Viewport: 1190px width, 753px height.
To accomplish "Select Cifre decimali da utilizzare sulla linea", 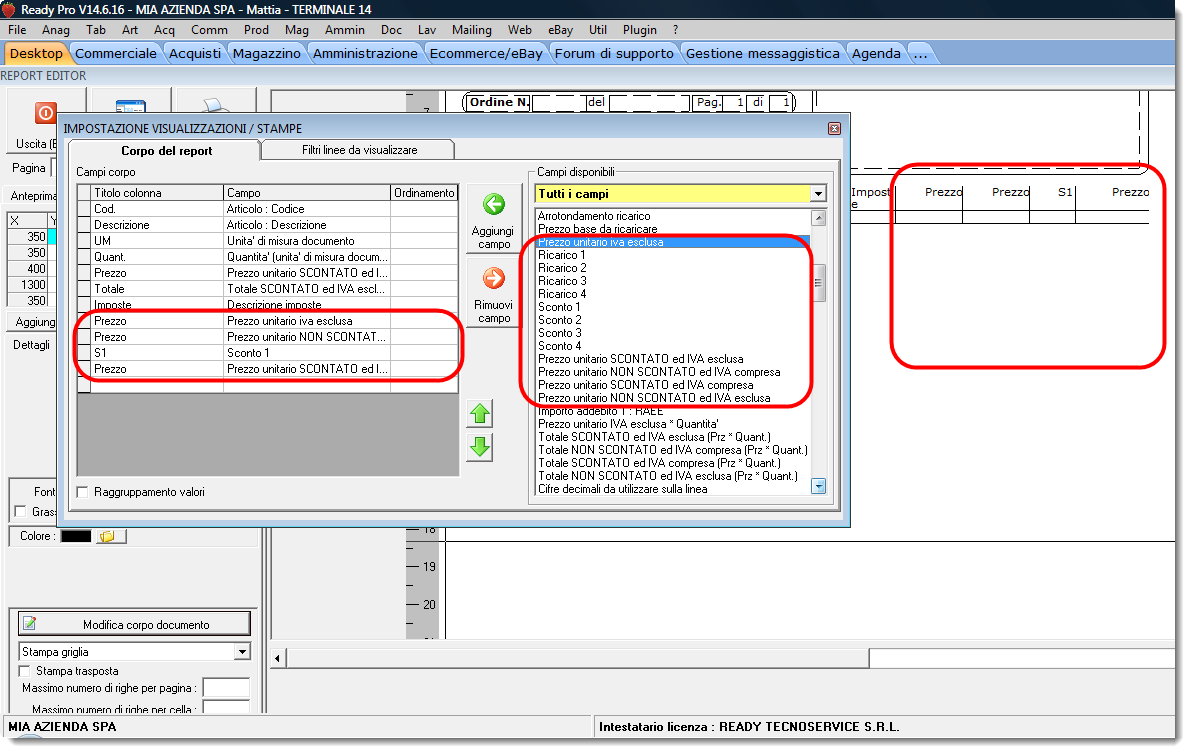I will [622, 489].
